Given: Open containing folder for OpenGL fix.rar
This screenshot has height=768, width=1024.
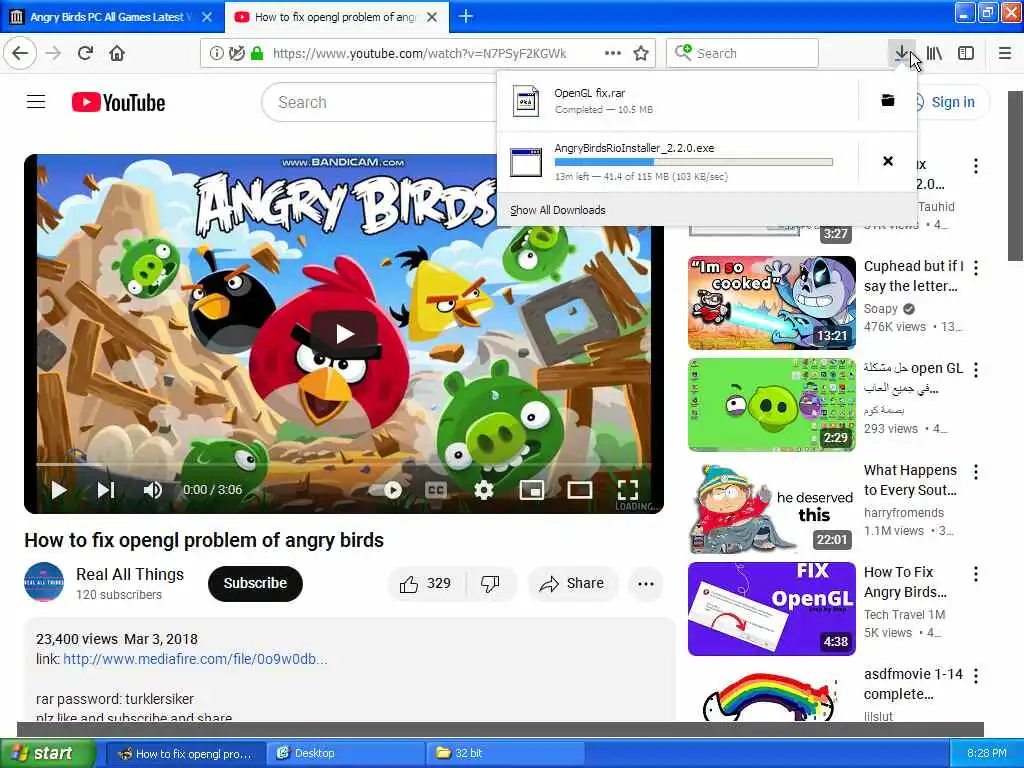Looking at the screenshot, I should [x=888, y=101].
